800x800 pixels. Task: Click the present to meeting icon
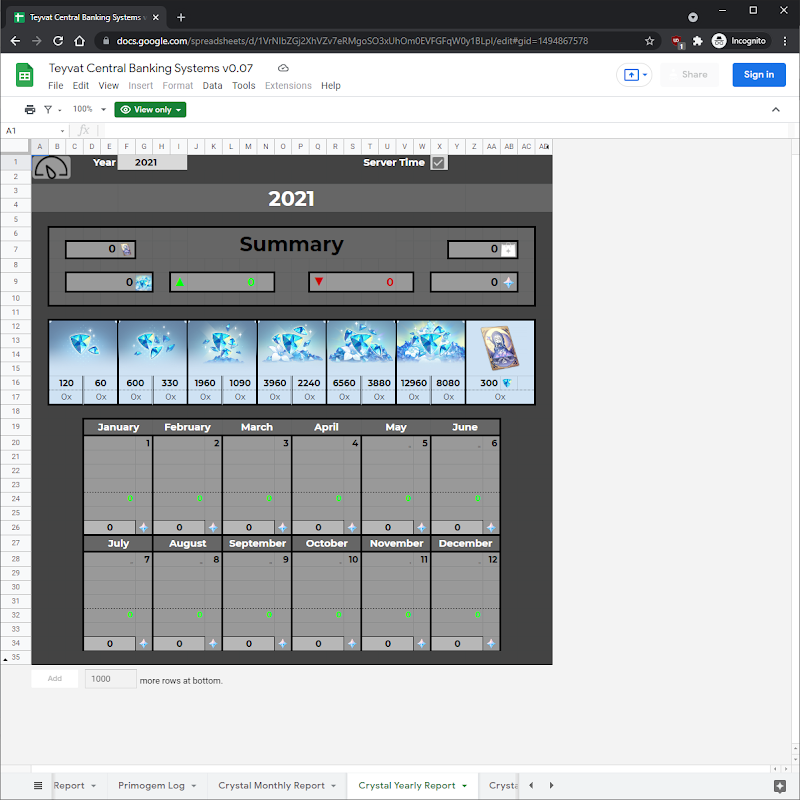[x=631, y=75]
